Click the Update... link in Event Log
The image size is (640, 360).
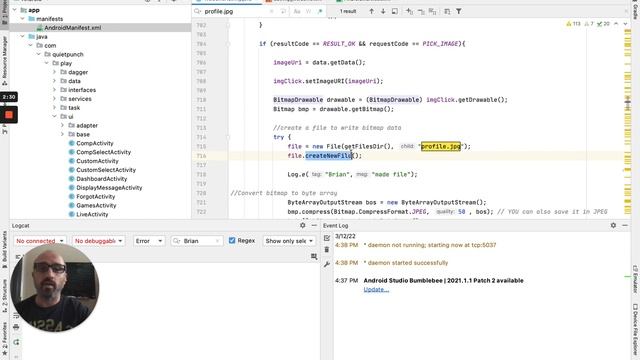click(x=376, y=289)
